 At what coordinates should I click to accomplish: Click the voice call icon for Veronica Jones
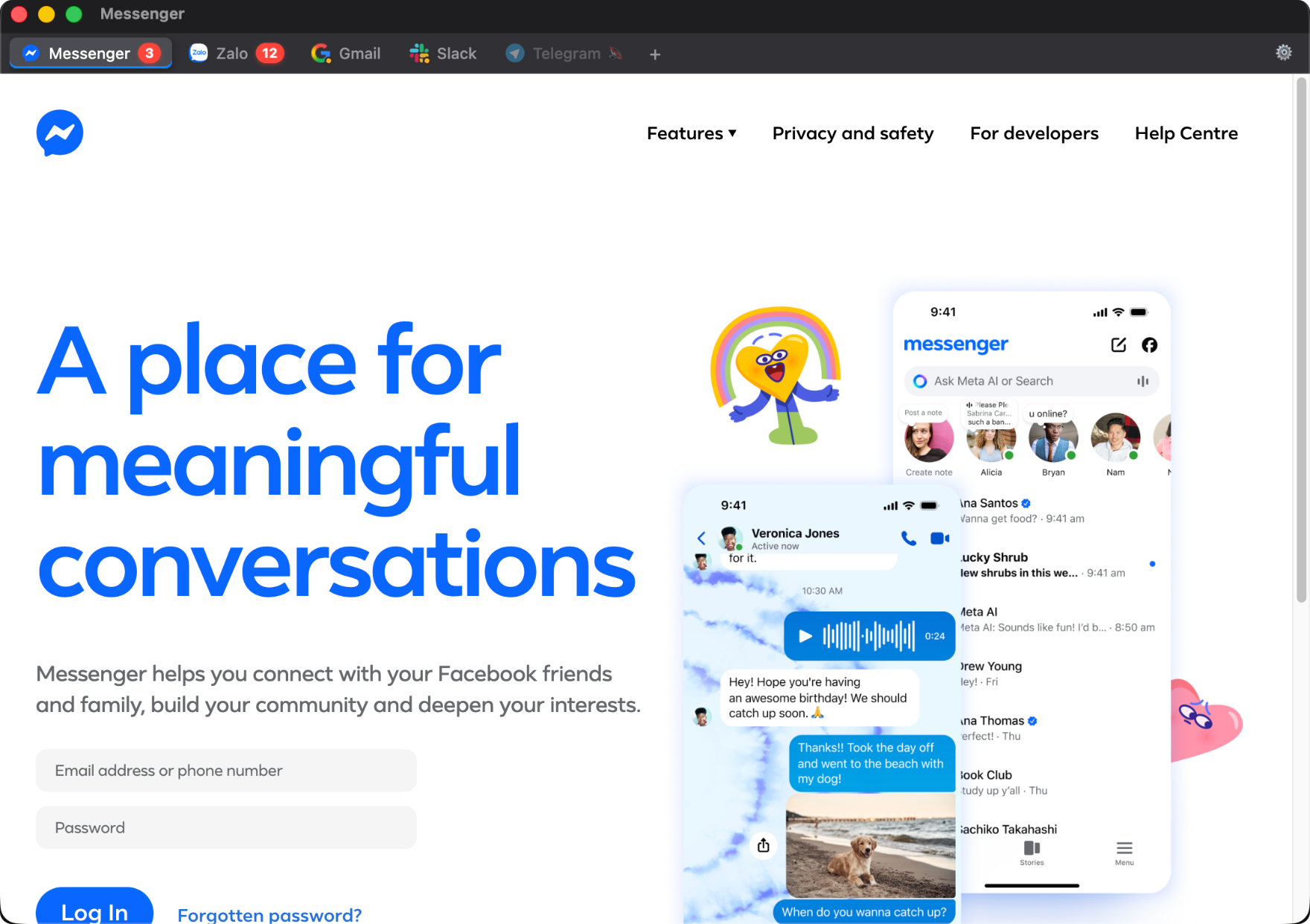[909, 538]
